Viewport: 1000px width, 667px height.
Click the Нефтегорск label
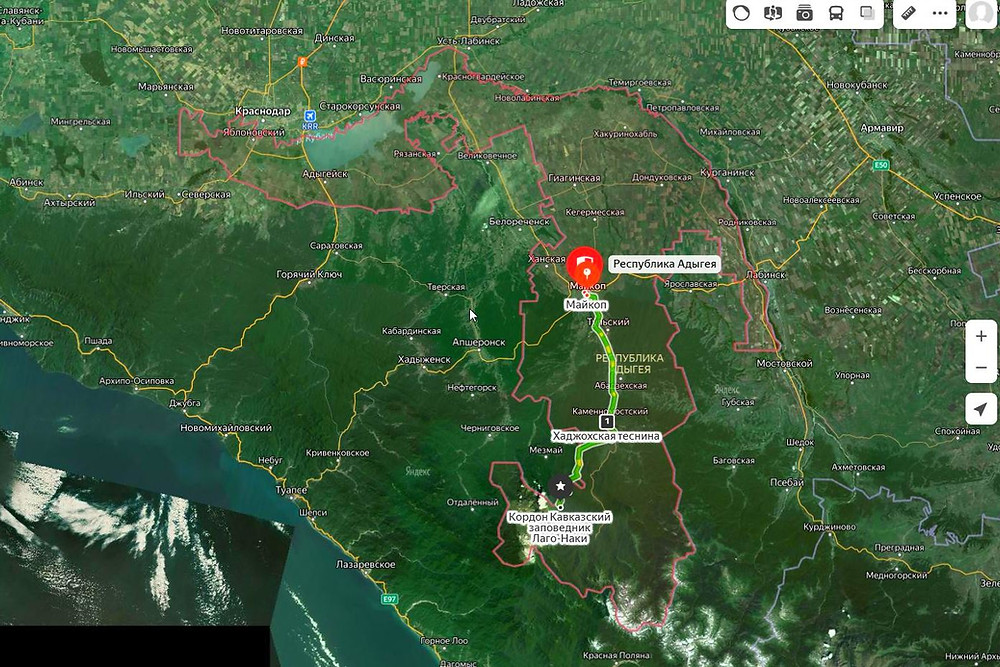tap(472, 387)
